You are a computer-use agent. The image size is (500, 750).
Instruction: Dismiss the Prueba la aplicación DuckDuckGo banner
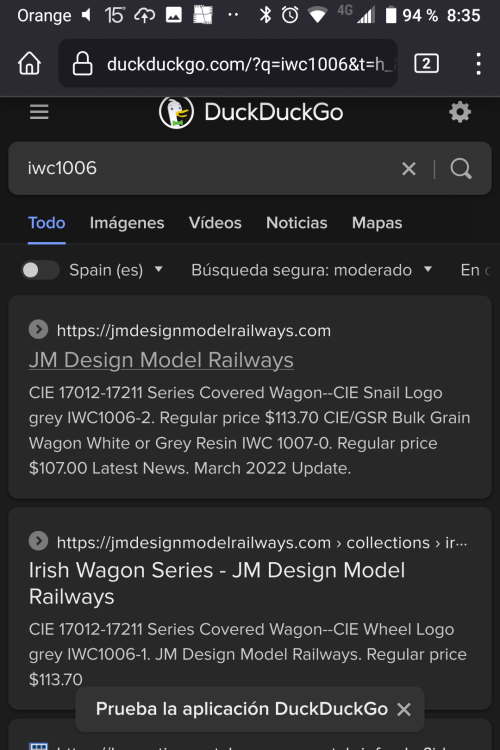[404, 709]
